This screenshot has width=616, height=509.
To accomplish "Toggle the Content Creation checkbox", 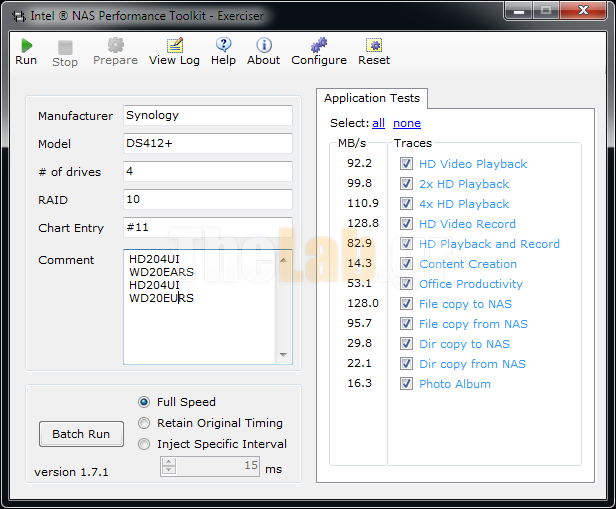I will [406, 264].
